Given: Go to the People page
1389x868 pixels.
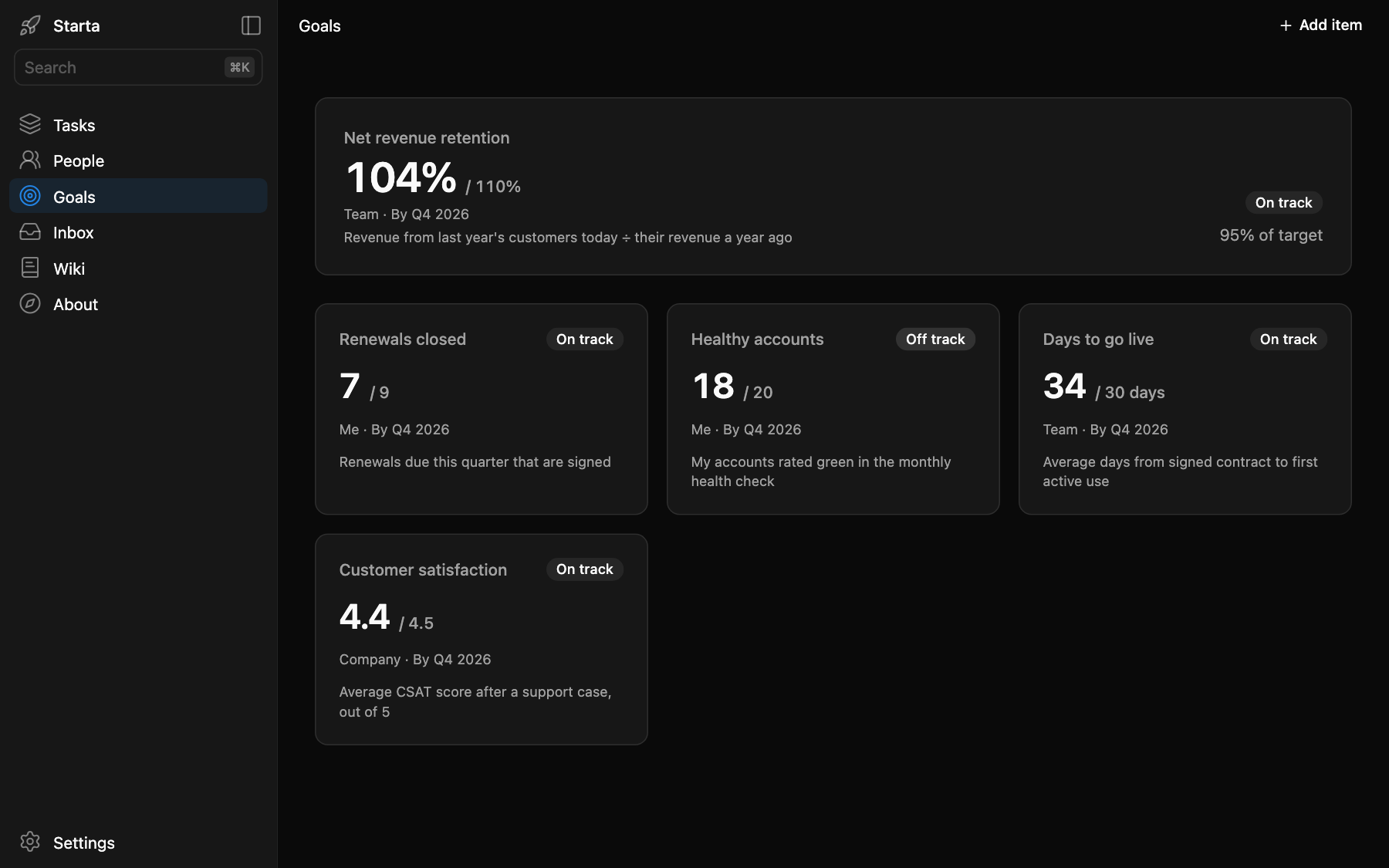Looking at the screenshot, I should click(x=138, y=160).
